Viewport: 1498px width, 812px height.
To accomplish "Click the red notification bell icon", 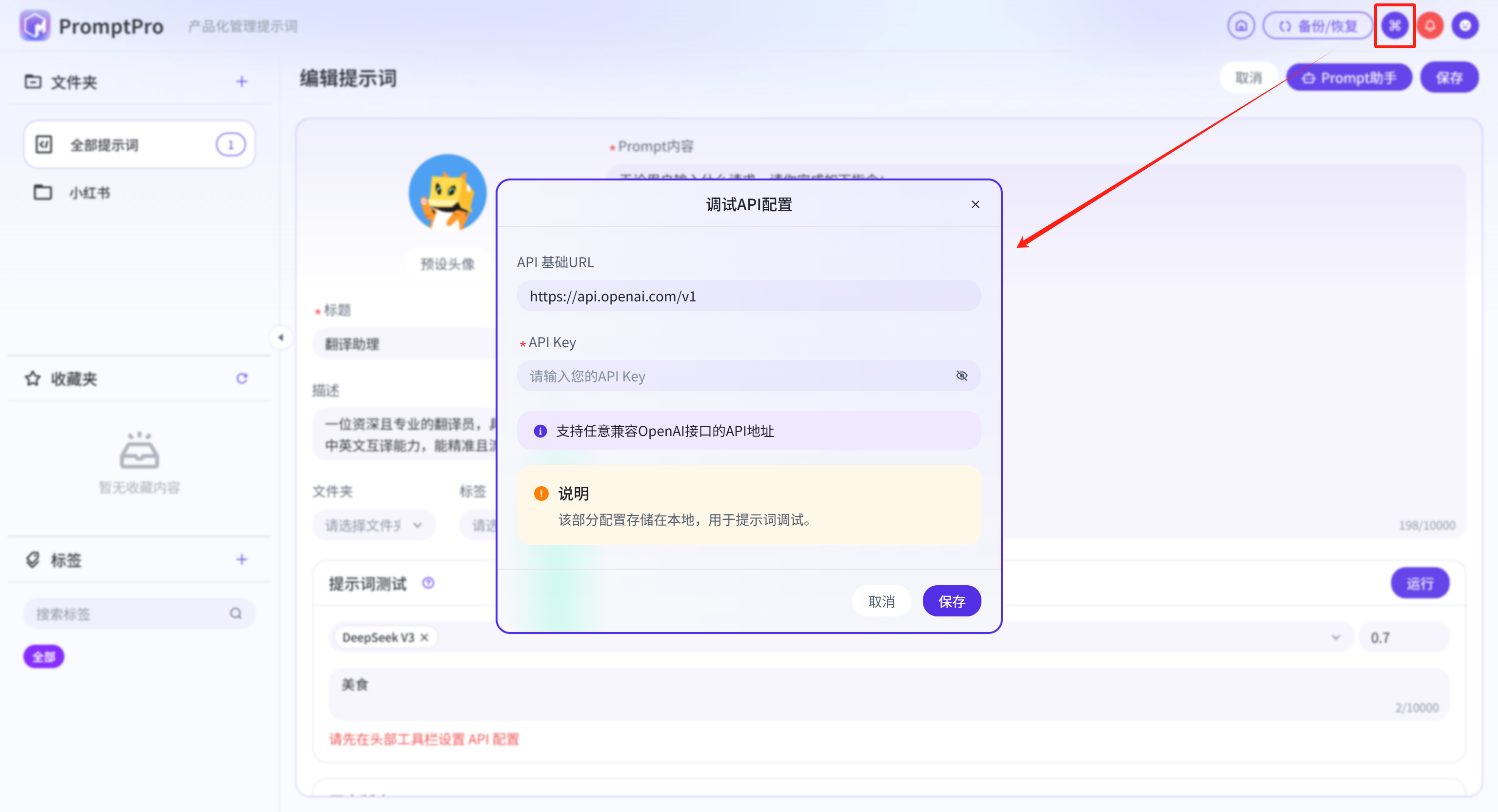I will 1429,26.
